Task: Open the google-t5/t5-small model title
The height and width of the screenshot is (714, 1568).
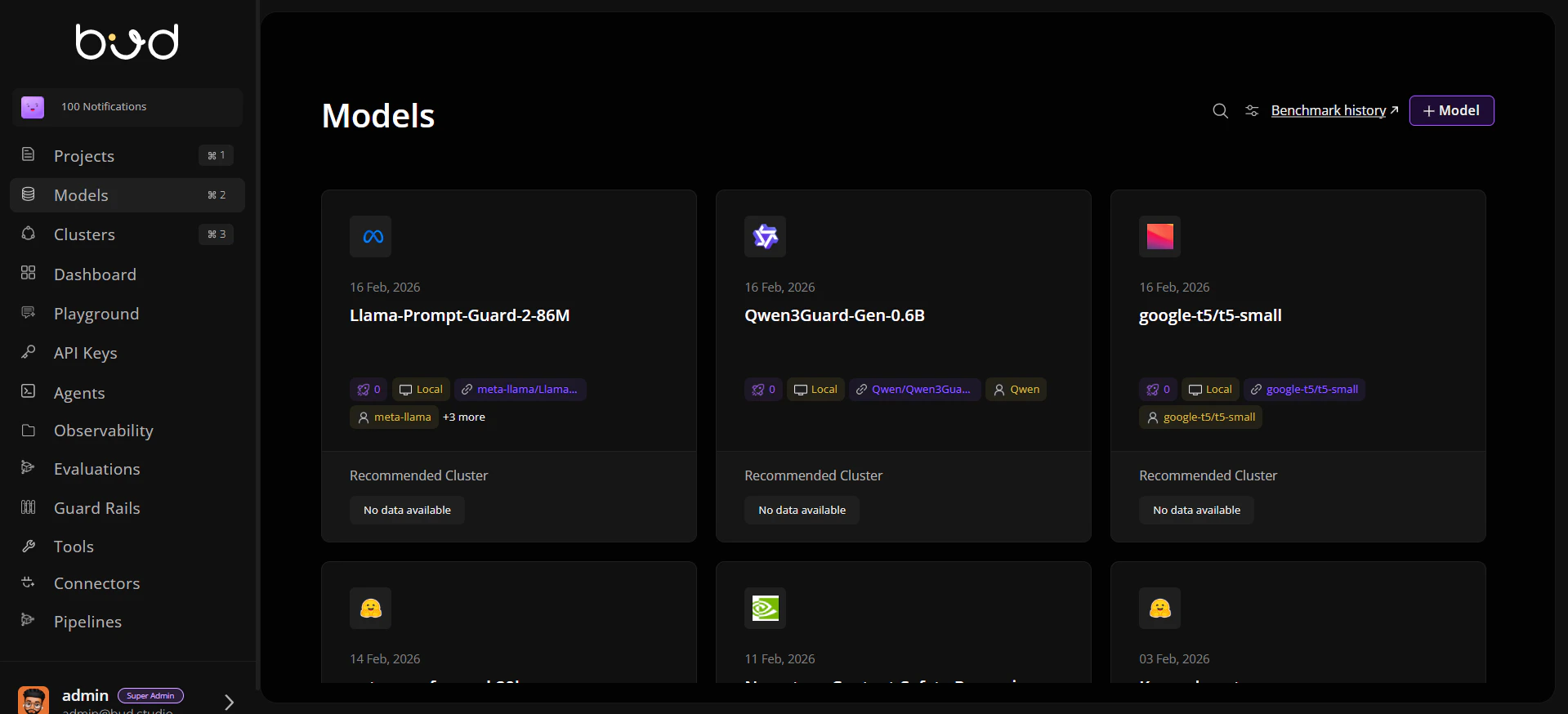Action: 1210,316
